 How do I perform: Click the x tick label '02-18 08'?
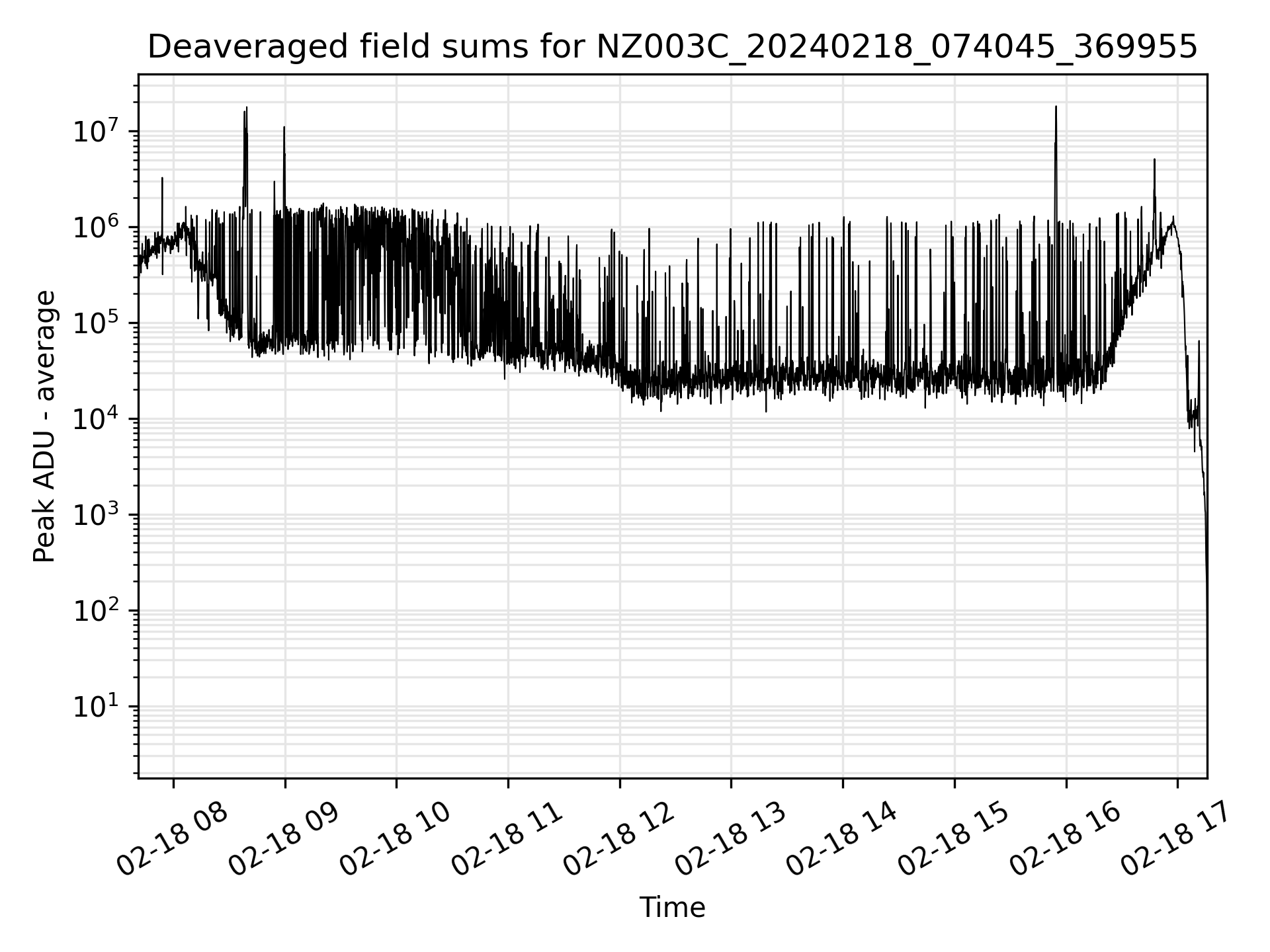(172, 840)
